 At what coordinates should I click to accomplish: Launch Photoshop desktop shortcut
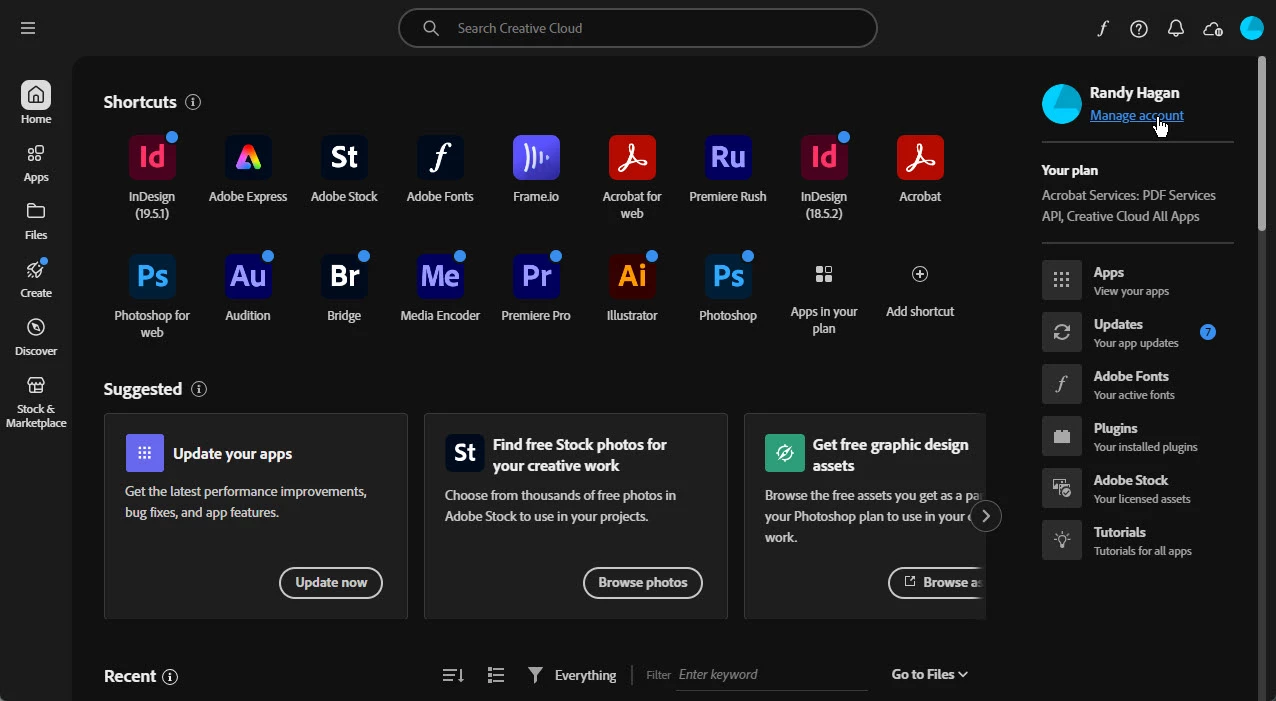[x=728, y=276]
